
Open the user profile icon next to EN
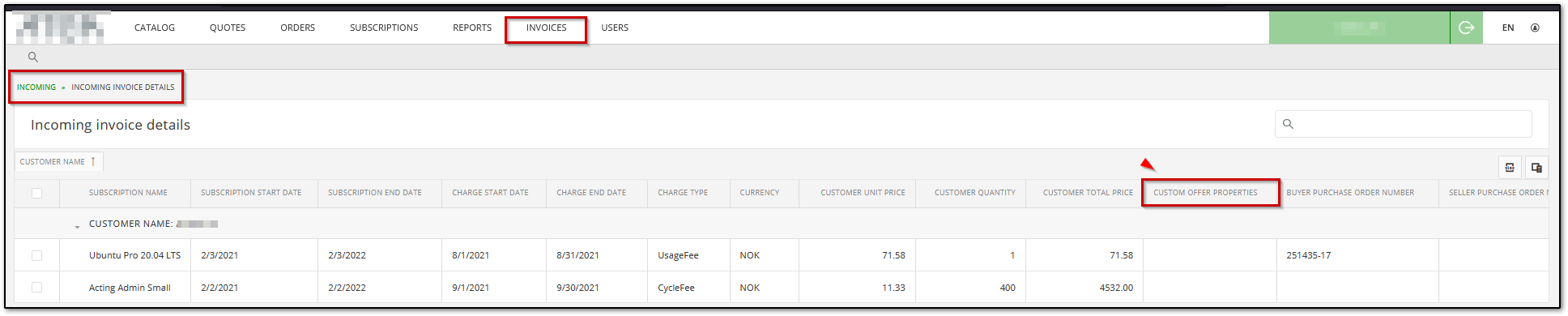[1535, 28]
